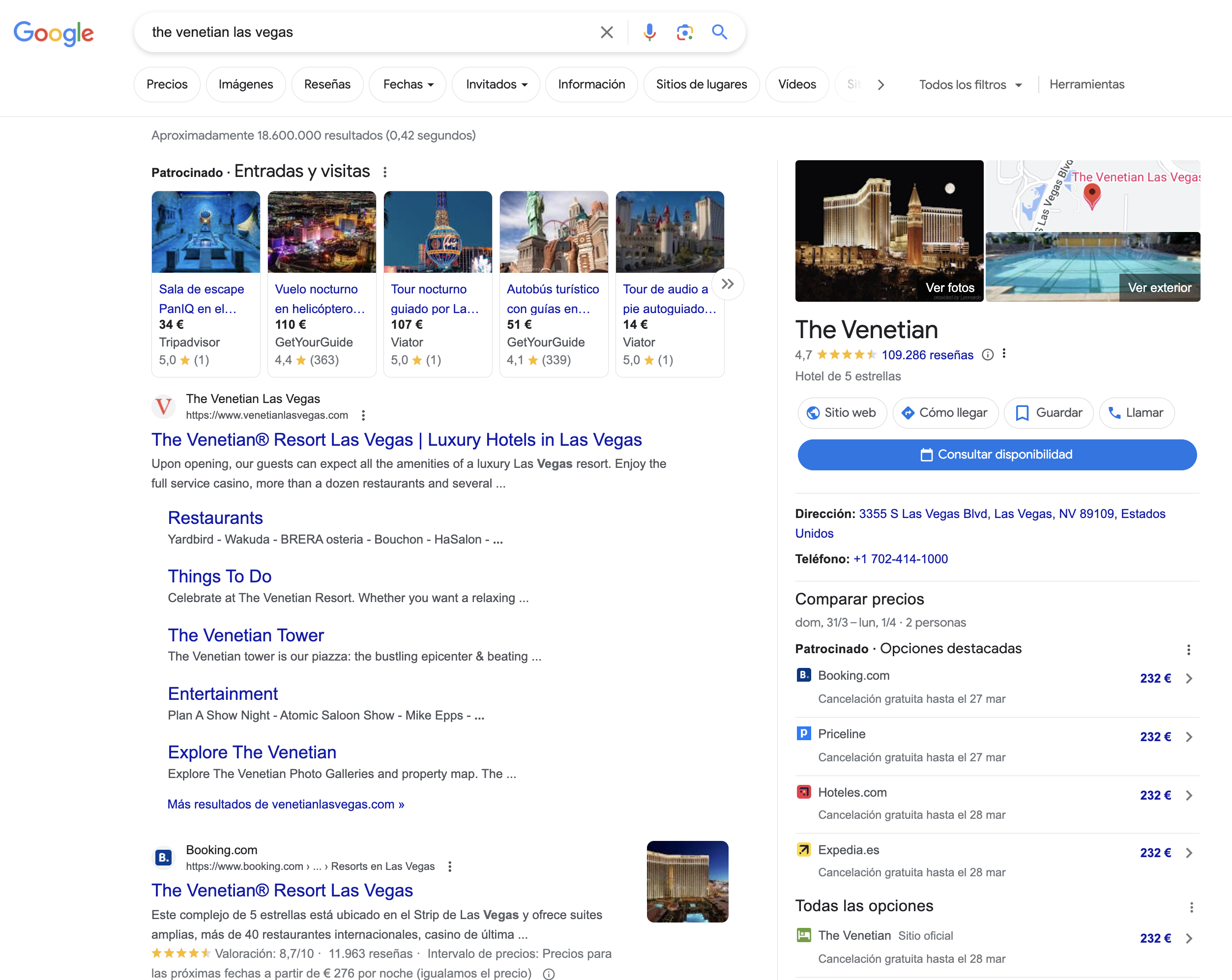
Task: Open the Things To Do sitelink
Action: [219, 576]
